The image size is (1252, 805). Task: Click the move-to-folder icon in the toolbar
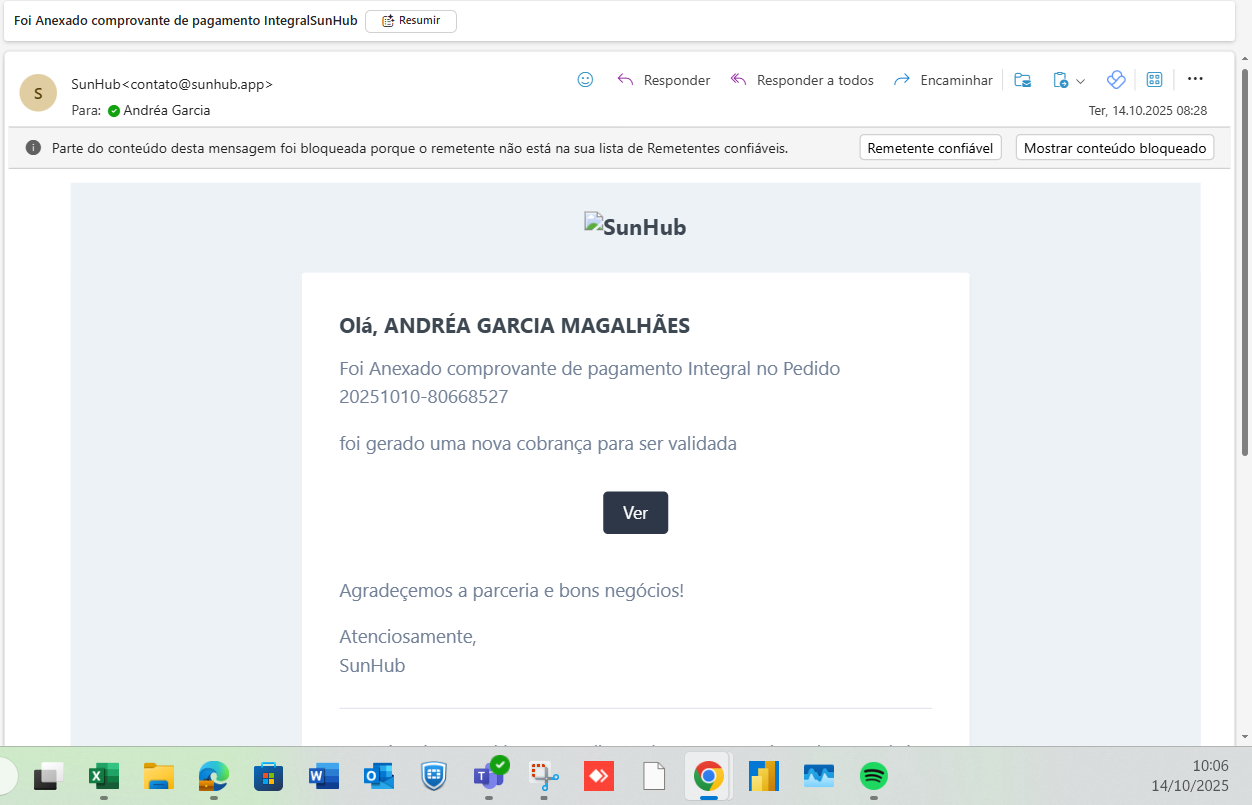(x=1022, y=80)
